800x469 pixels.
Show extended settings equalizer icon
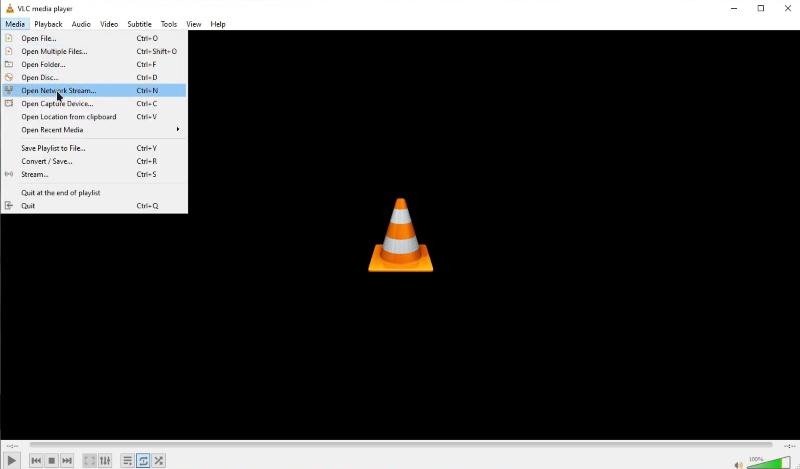(x=105, y=460)
